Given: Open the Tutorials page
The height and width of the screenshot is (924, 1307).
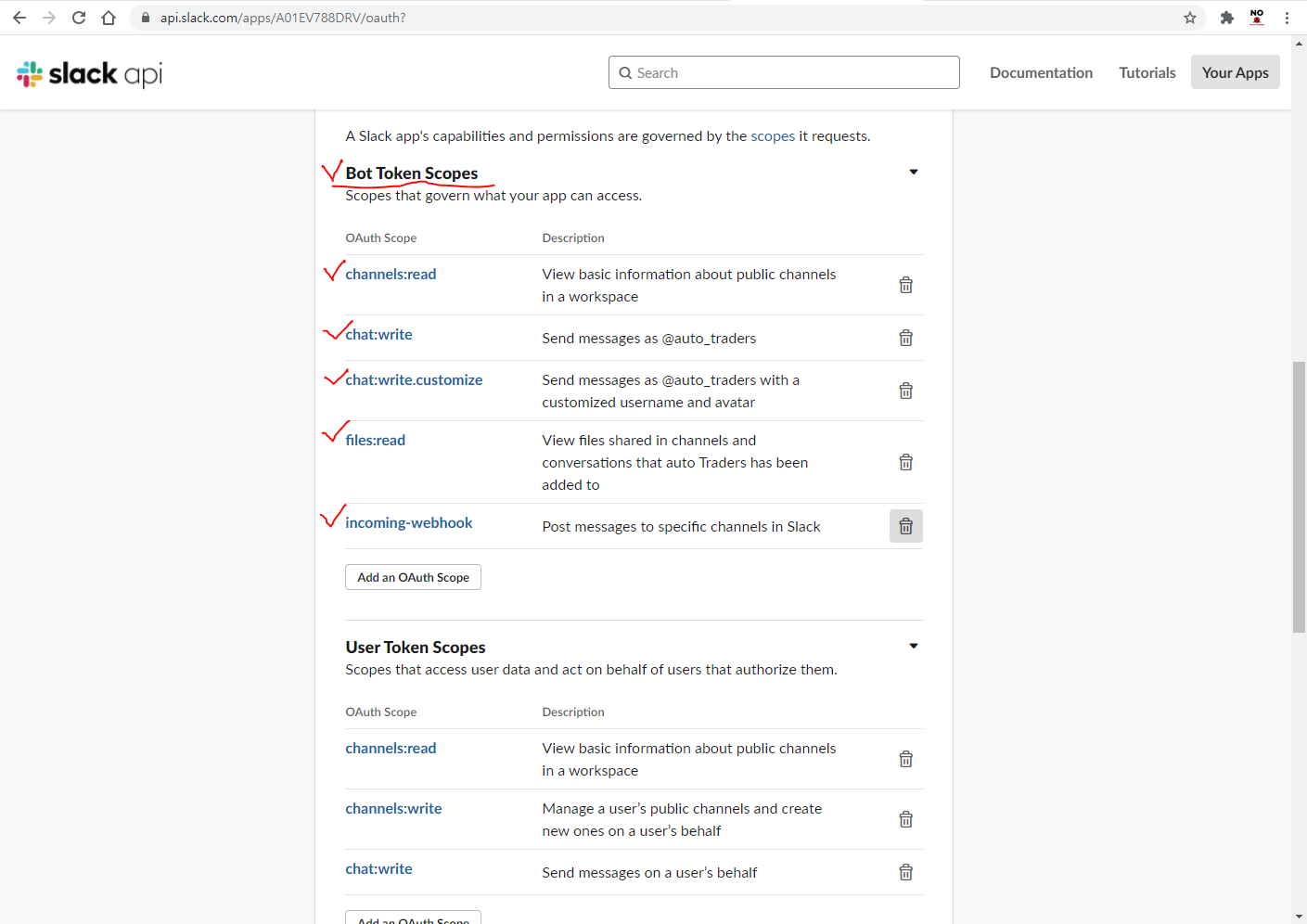Looking at the screenshot, I should (1147, 72).
